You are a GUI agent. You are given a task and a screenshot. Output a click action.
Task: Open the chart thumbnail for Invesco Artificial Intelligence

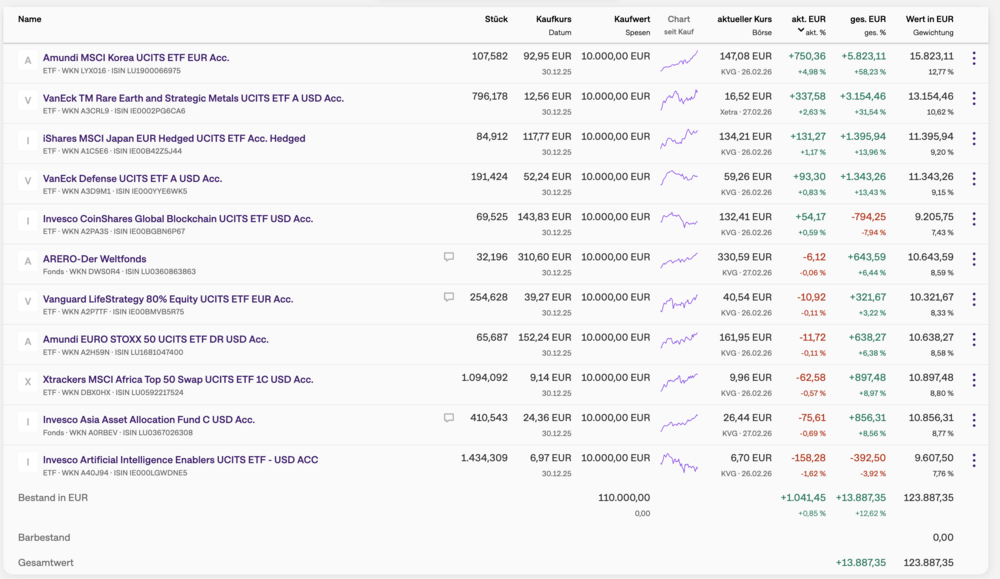click(x=679, y=462)
